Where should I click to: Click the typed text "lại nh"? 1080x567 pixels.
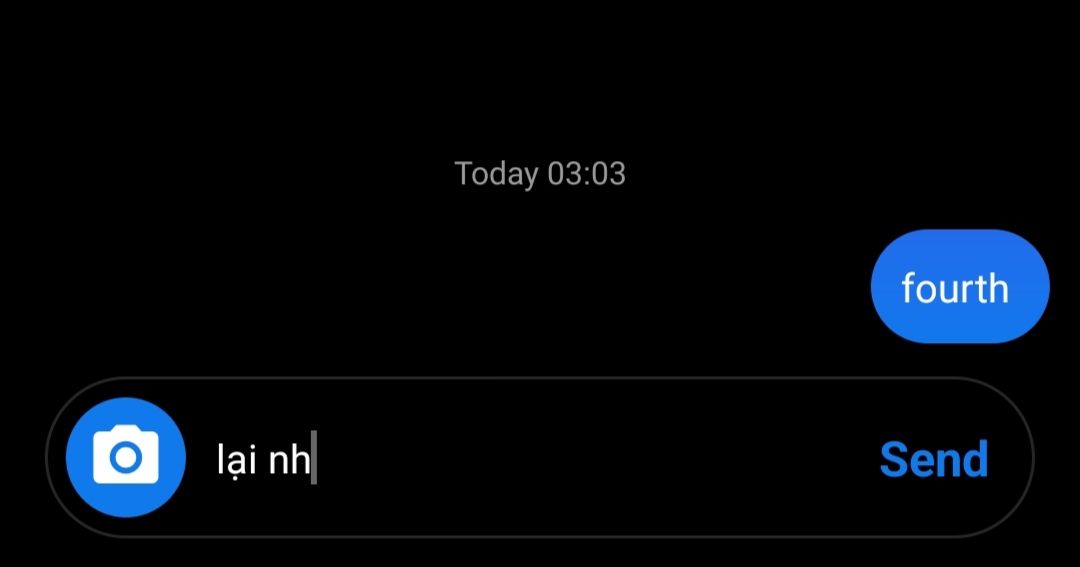(263, 459)
